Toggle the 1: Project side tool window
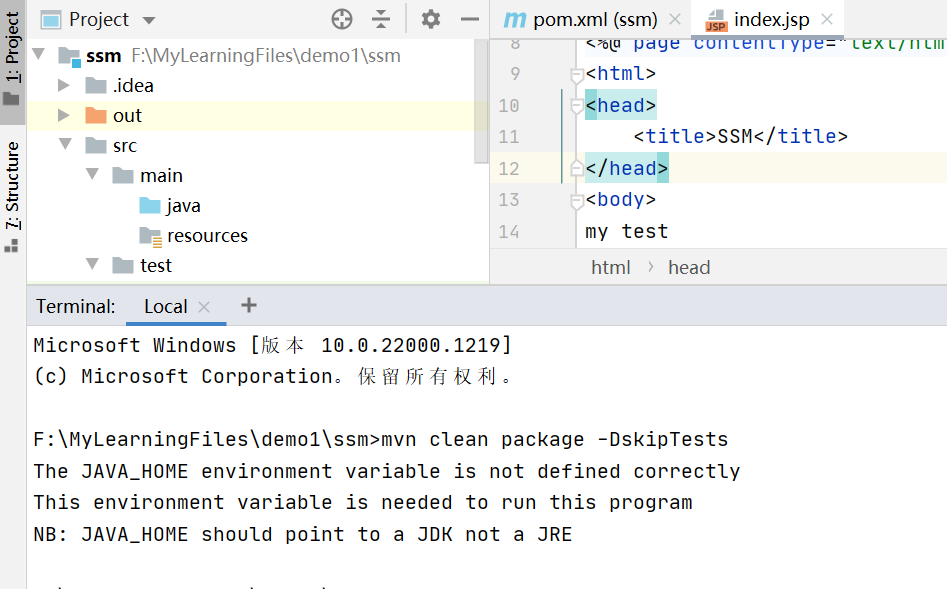The image size is (947, 589). click(12, 60)
